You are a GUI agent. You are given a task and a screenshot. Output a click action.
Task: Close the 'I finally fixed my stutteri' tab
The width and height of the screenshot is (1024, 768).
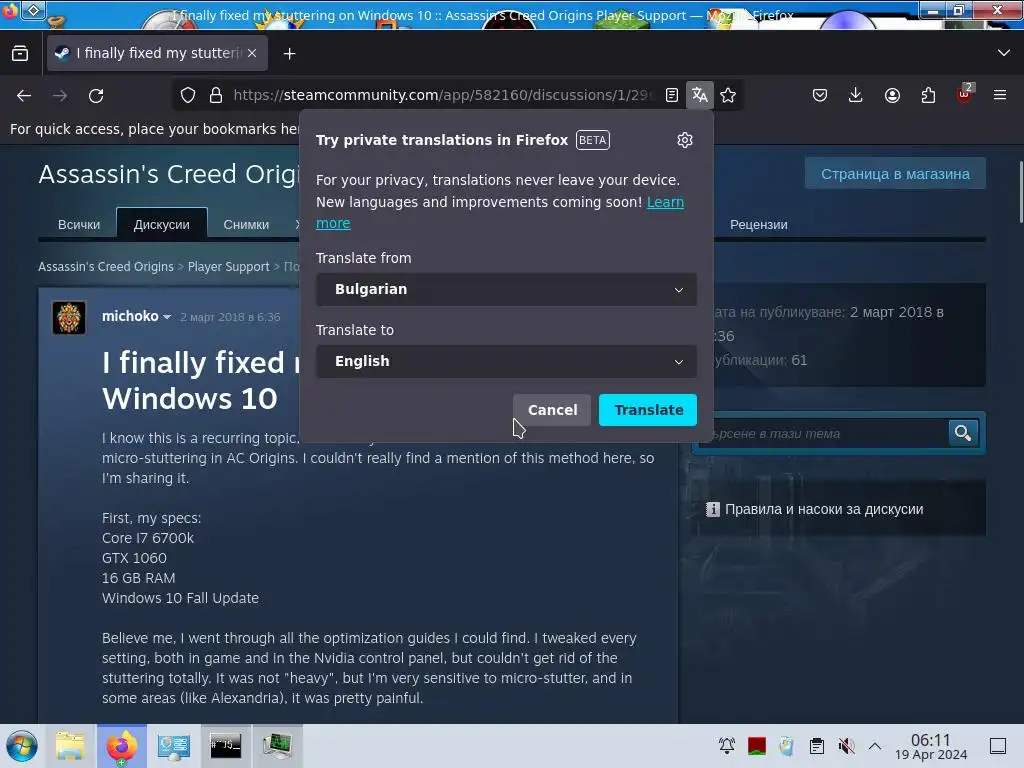(x=252, y=53)
